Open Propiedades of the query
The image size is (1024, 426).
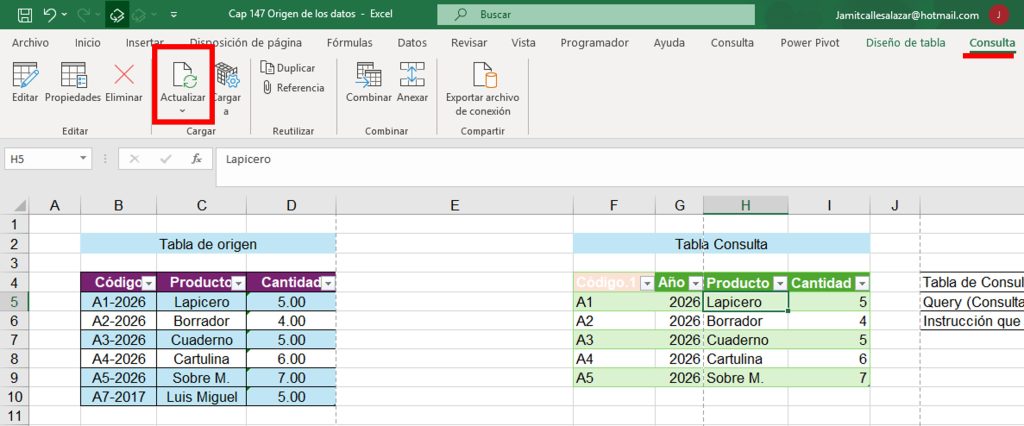pos(73,75)
